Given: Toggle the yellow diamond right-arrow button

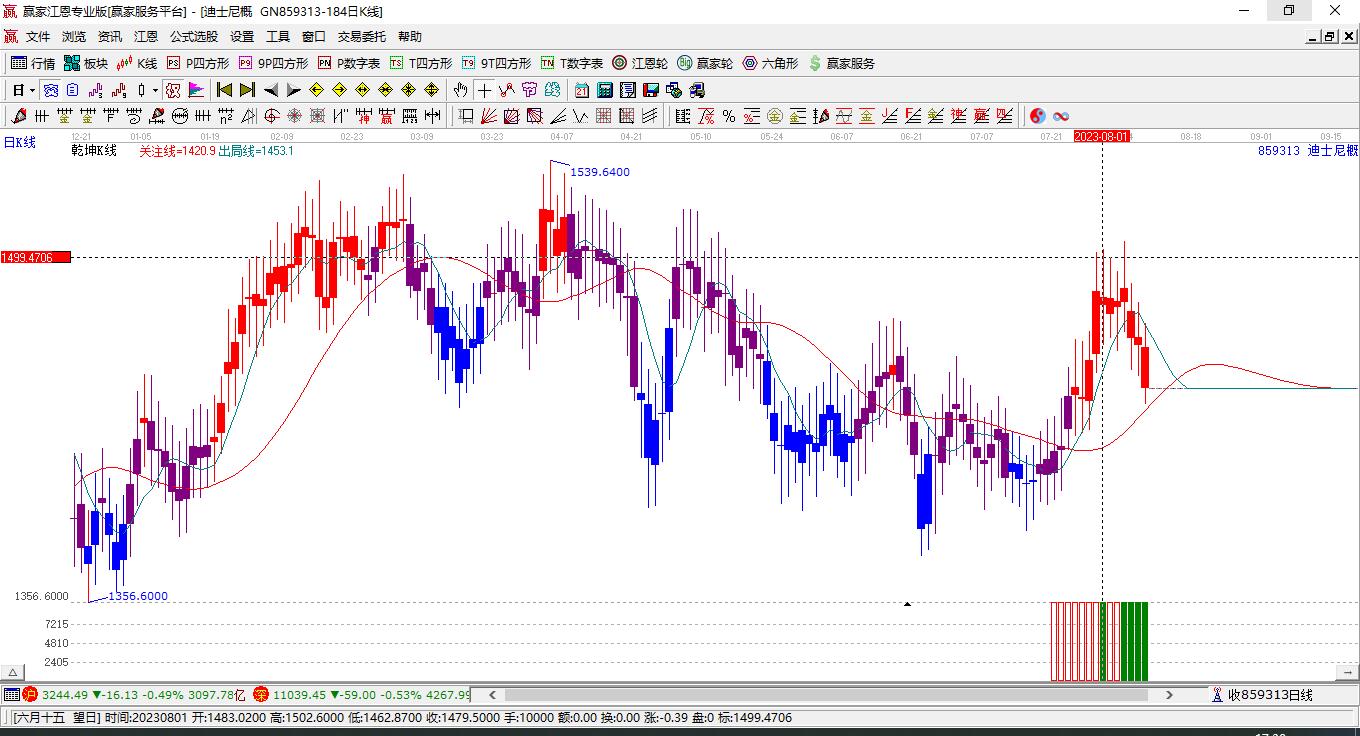Looking at the screenshot, I should 340,90.
